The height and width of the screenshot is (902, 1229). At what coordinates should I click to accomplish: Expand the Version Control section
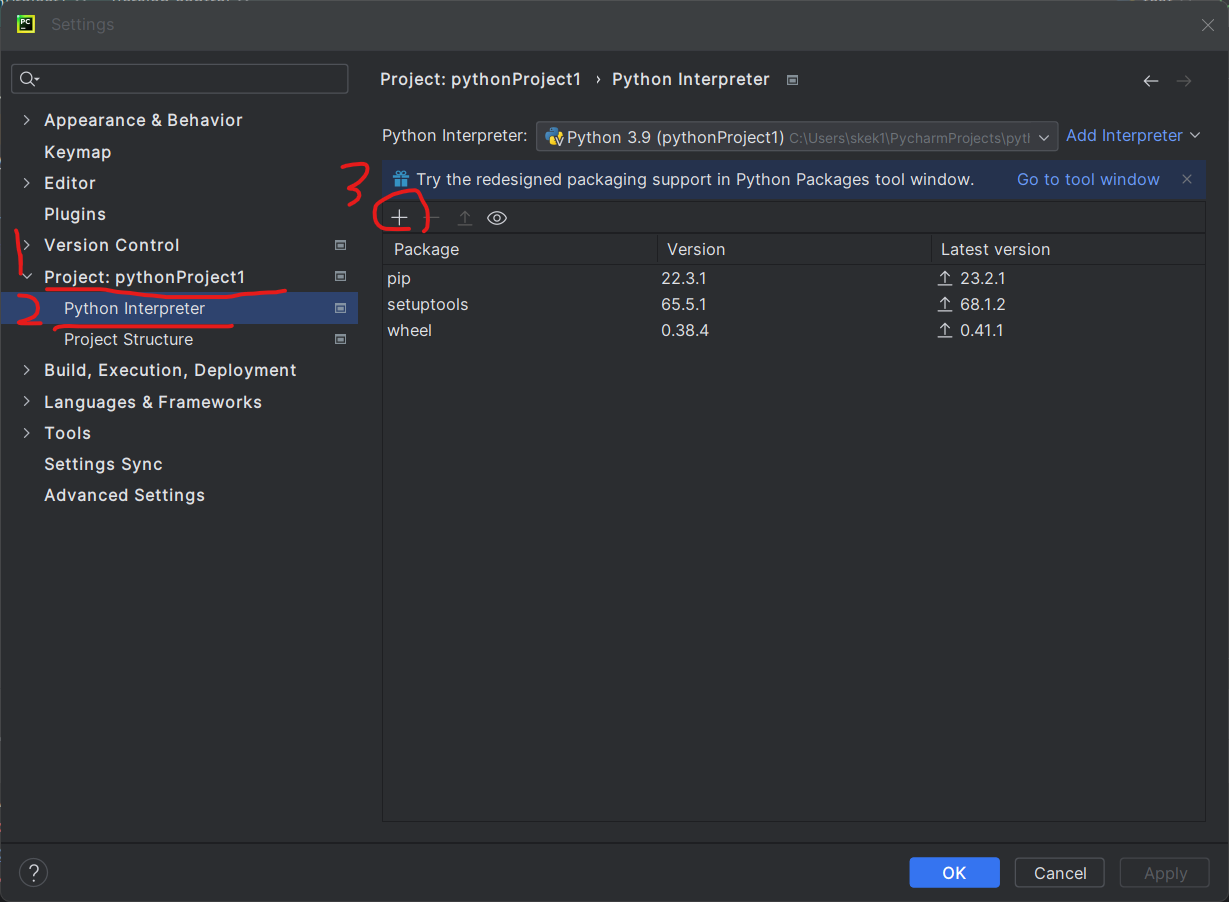click(26, 245)
